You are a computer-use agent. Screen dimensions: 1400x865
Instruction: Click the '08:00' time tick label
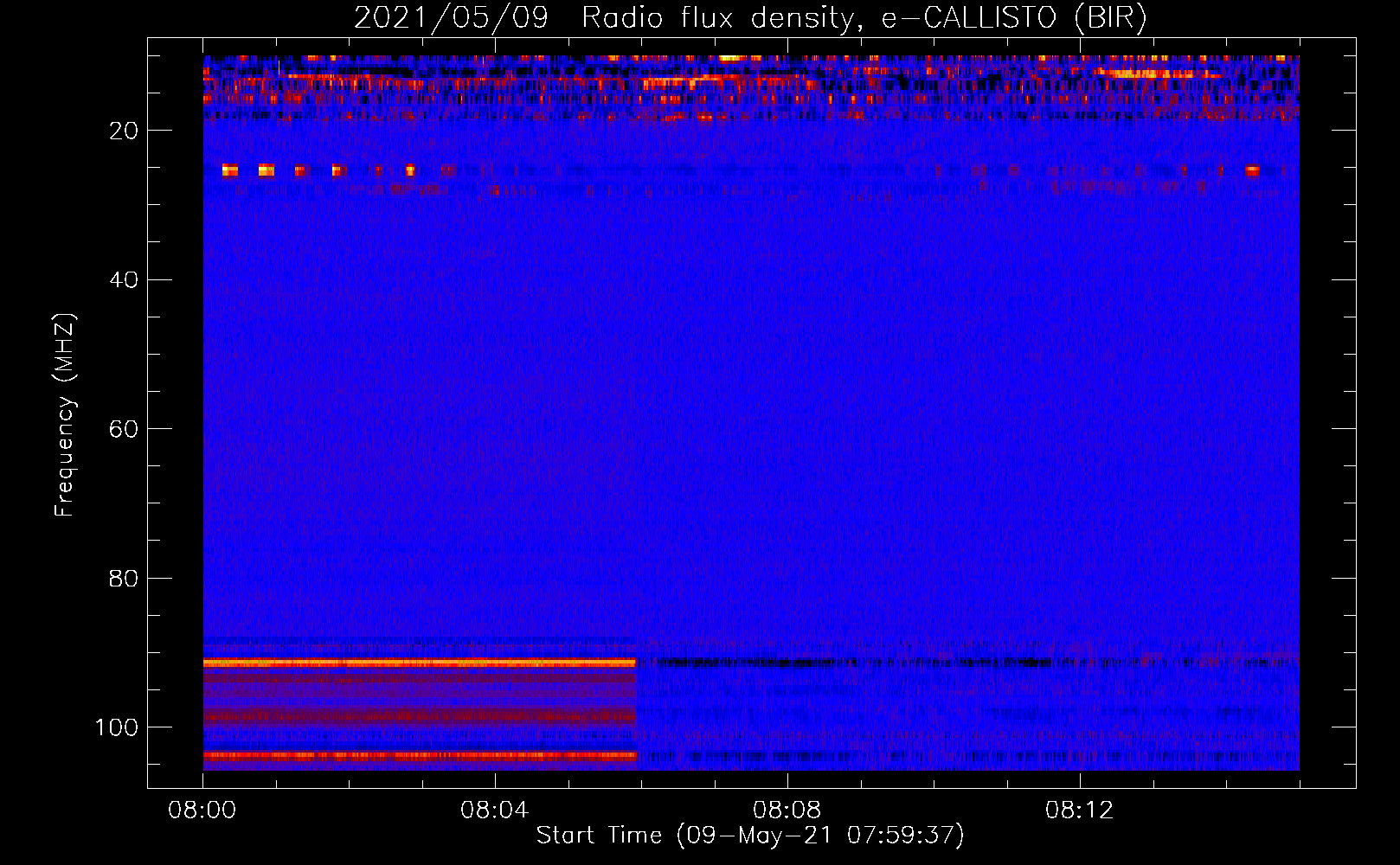click(202, 811)
